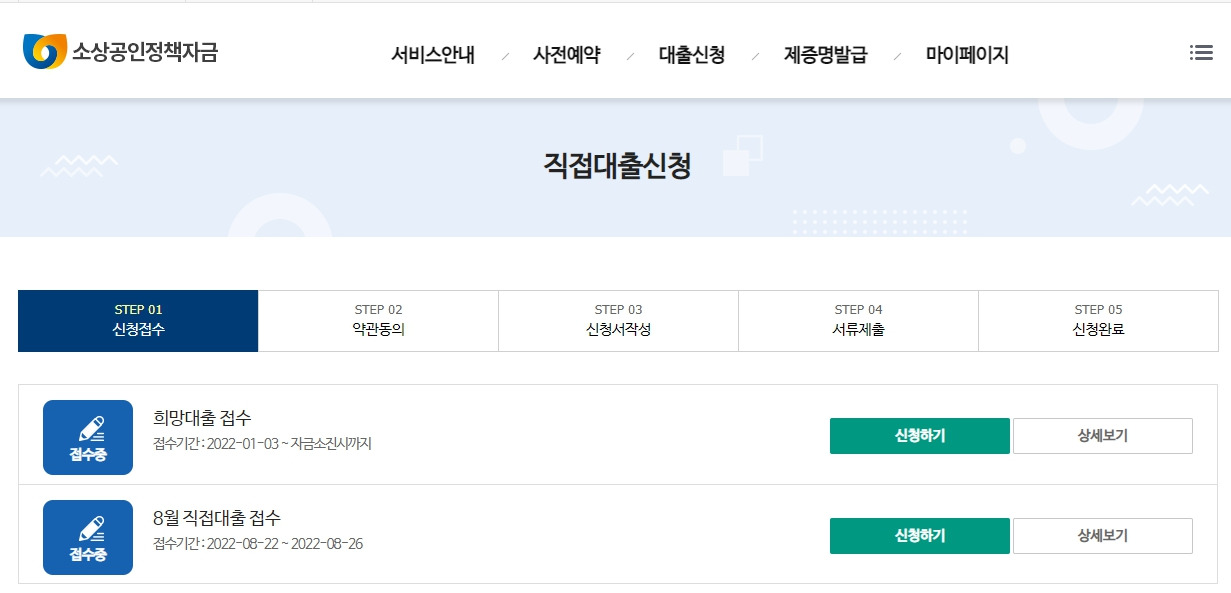Open the 대출신청 menu

[692, 55]
